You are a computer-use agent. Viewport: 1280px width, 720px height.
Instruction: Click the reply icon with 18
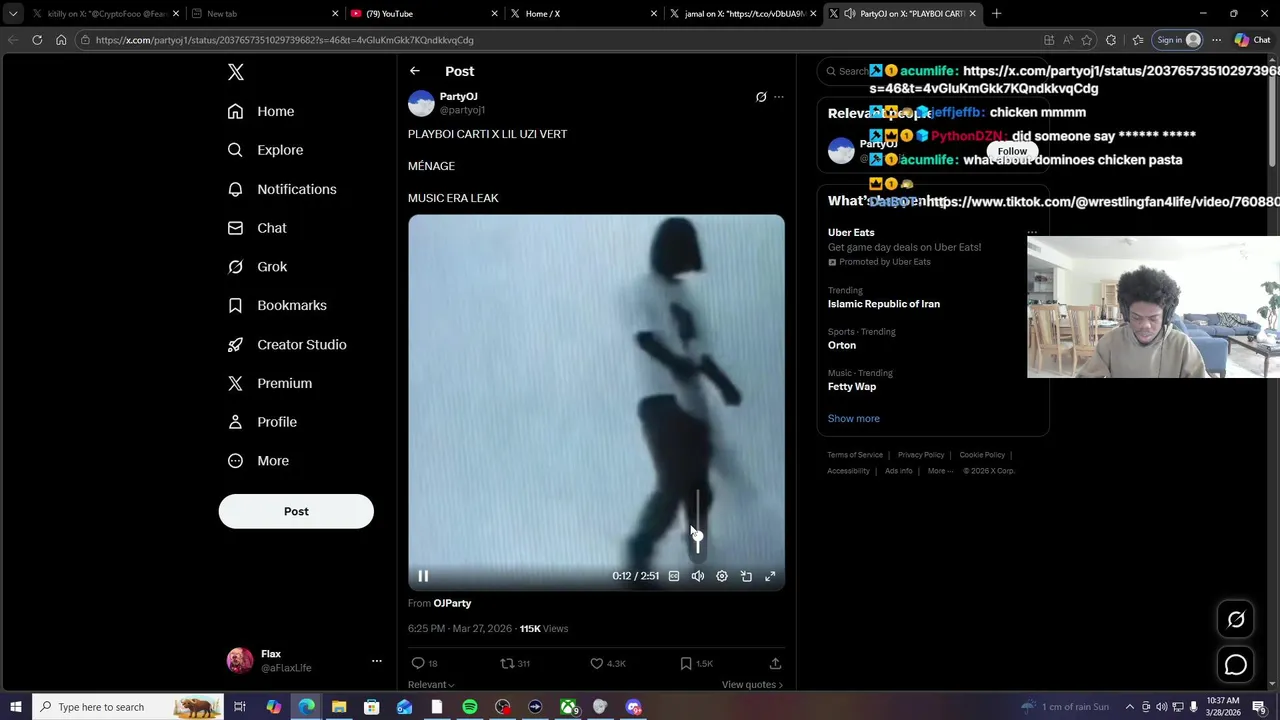[x=425, y=663]
